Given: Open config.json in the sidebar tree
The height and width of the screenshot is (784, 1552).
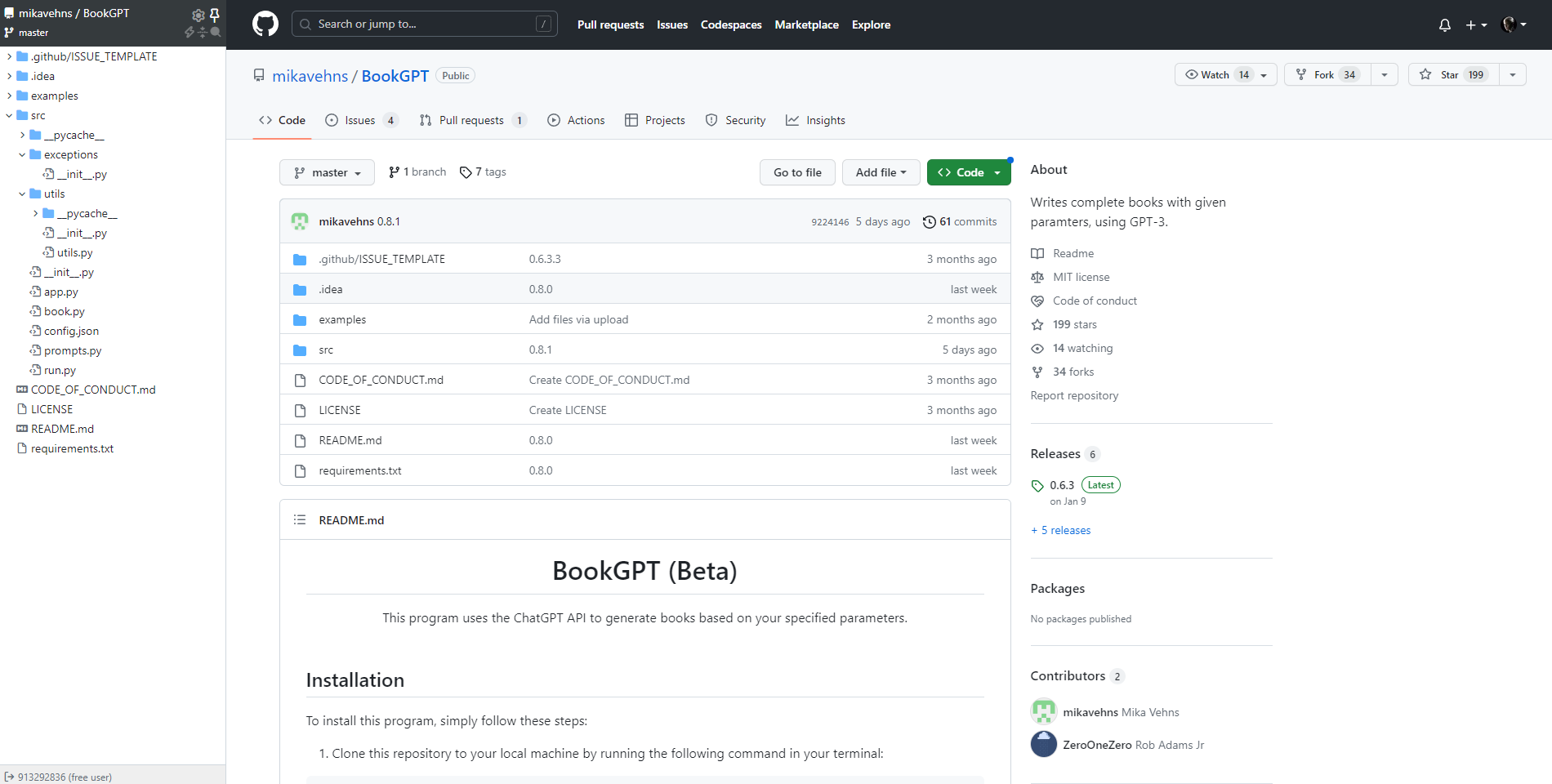Looking at the screenshot, I should 71,331.
